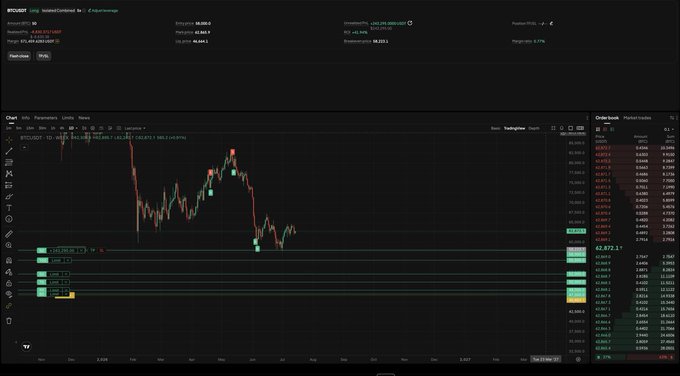
Task: Activate the chart zoom-in tool
Action: [x=9, y=245]
